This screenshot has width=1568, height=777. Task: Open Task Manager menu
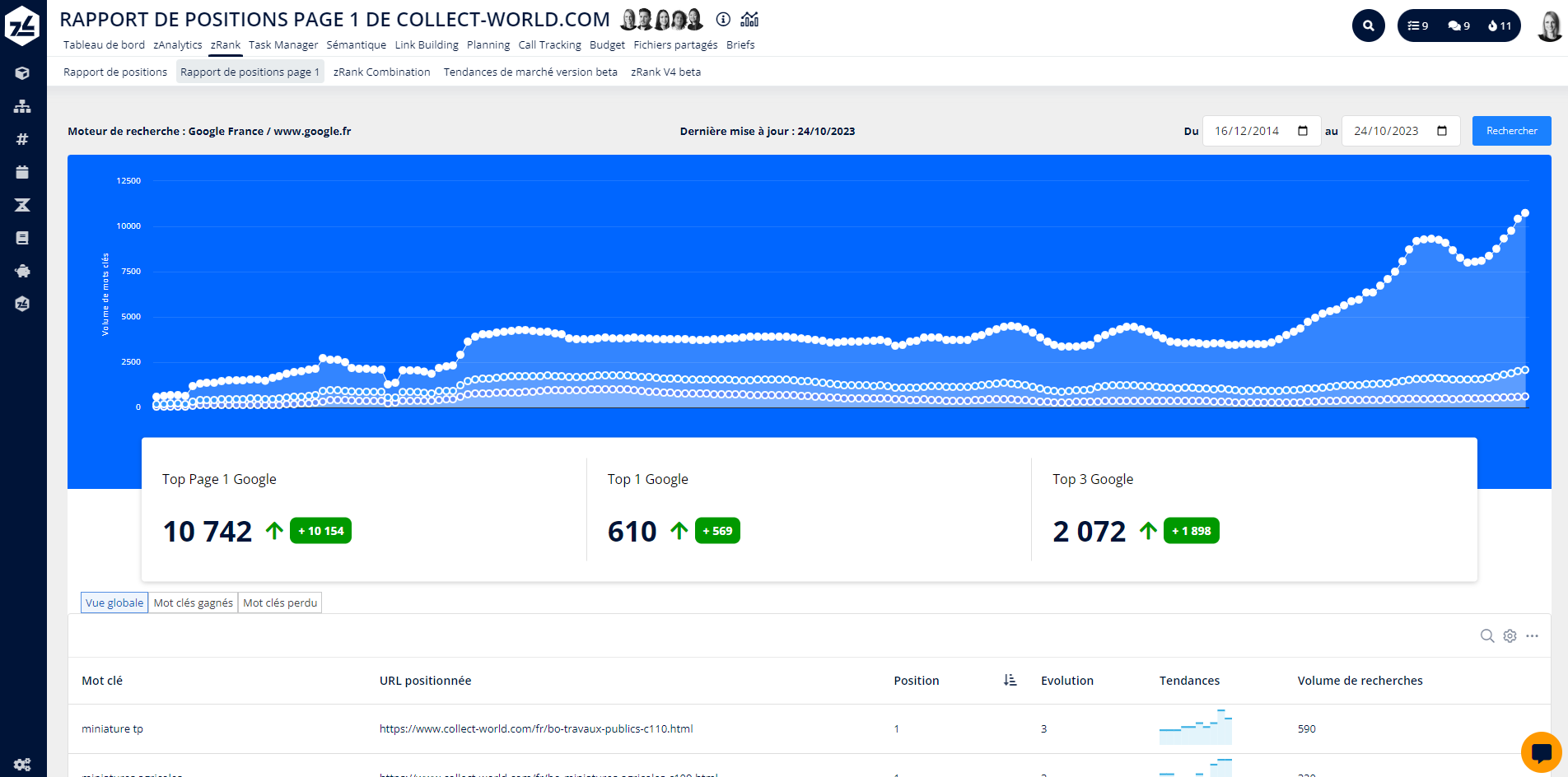pos(283,44)
